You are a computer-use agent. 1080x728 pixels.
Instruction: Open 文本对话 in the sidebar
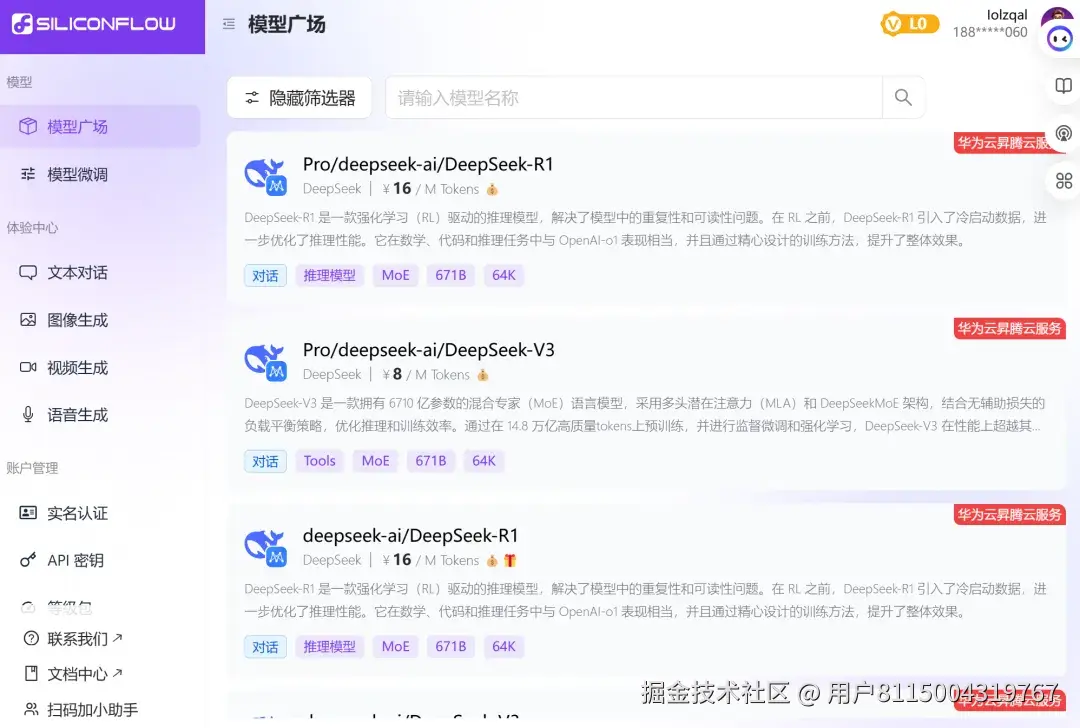point(75,271)
